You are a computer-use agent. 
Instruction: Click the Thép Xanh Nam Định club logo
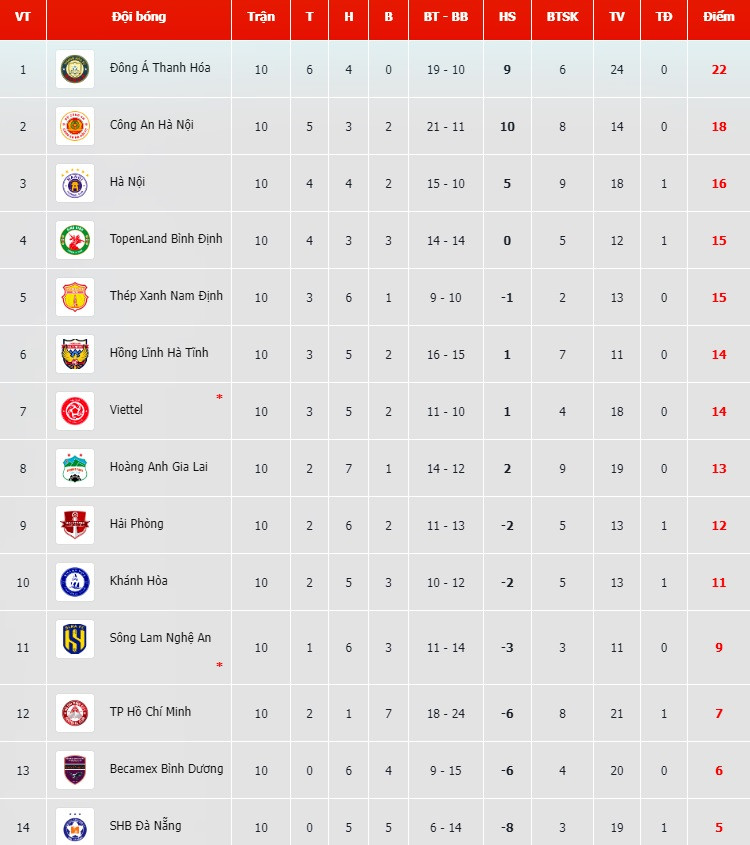(x=75, y=297)
